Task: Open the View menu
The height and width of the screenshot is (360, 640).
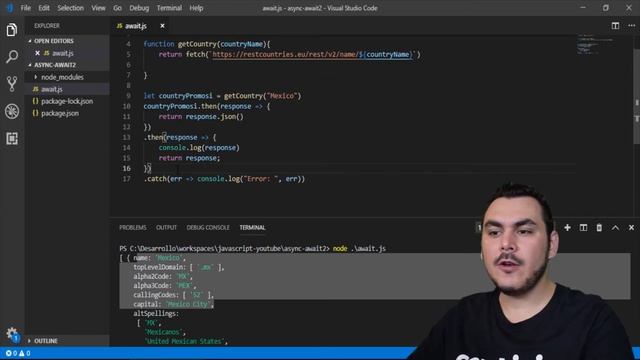Action: tap(98, 8)
